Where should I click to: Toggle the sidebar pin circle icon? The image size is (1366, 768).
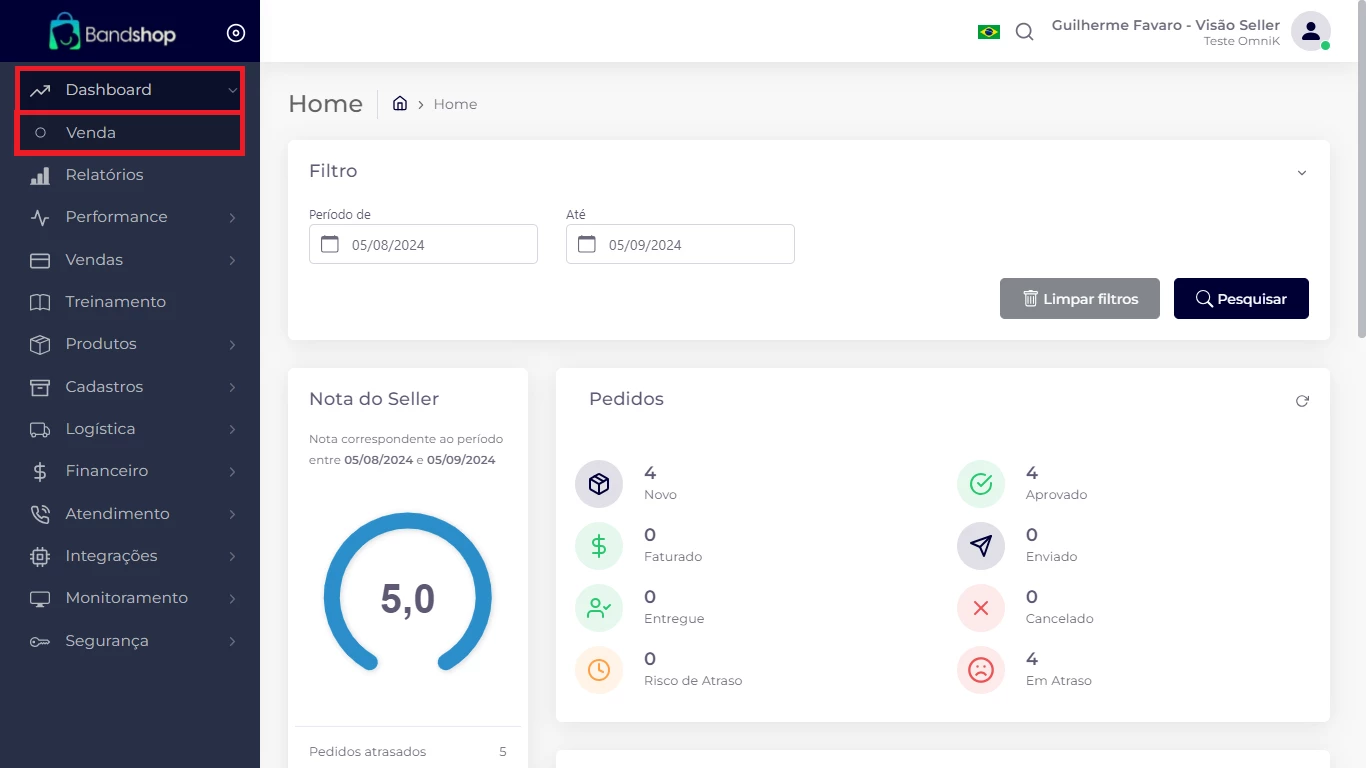point(236,33)
